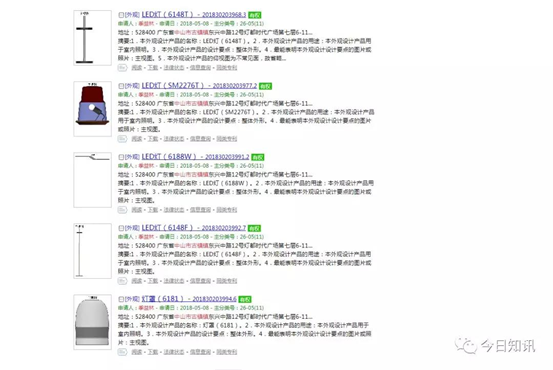The height and width of the screenshot is (370, 553).
Task: Click 信息查询 under the SM2276T result
Action: 200,139
